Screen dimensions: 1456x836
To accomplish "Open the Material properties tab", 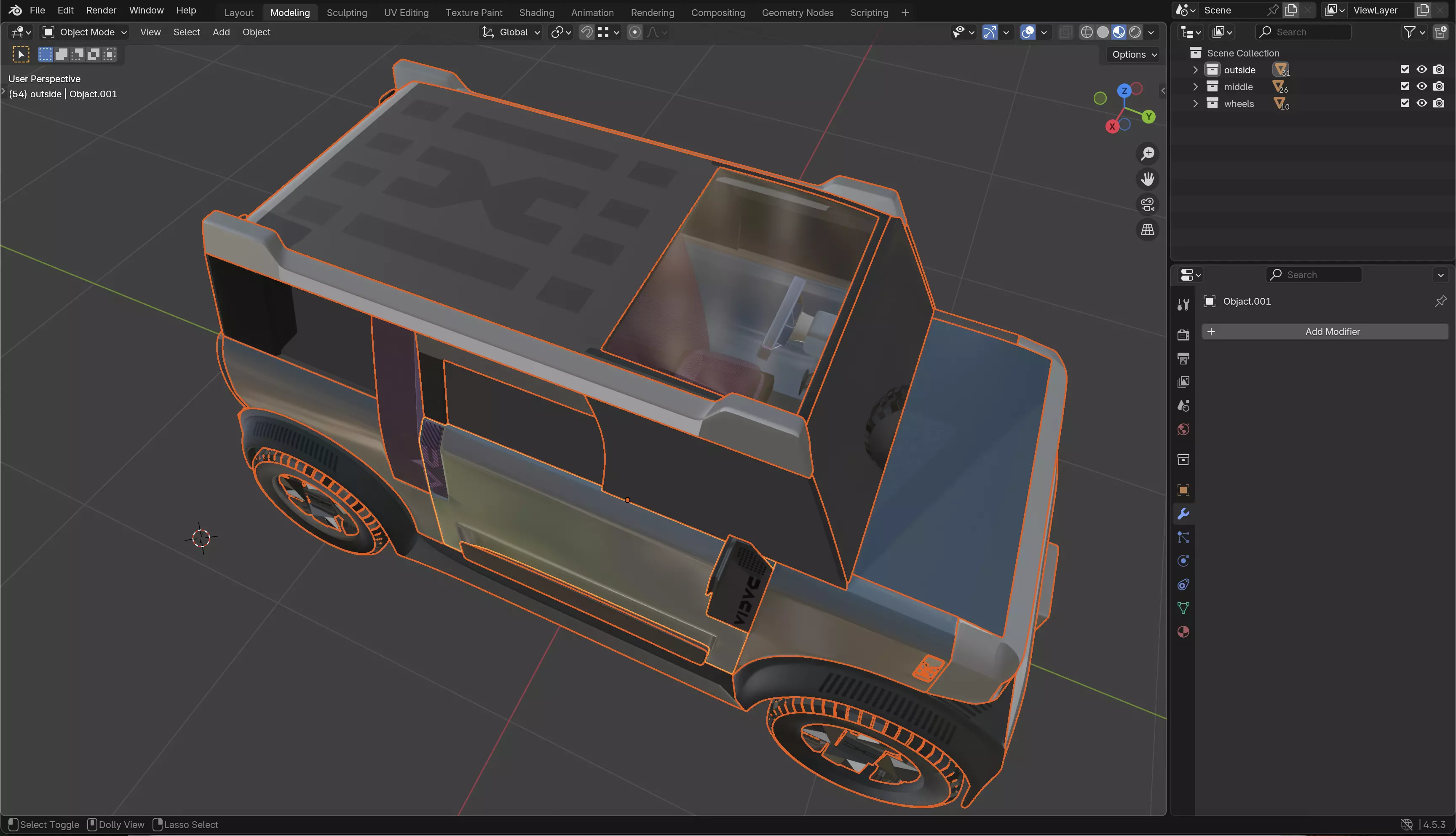I will (1183, 632).
